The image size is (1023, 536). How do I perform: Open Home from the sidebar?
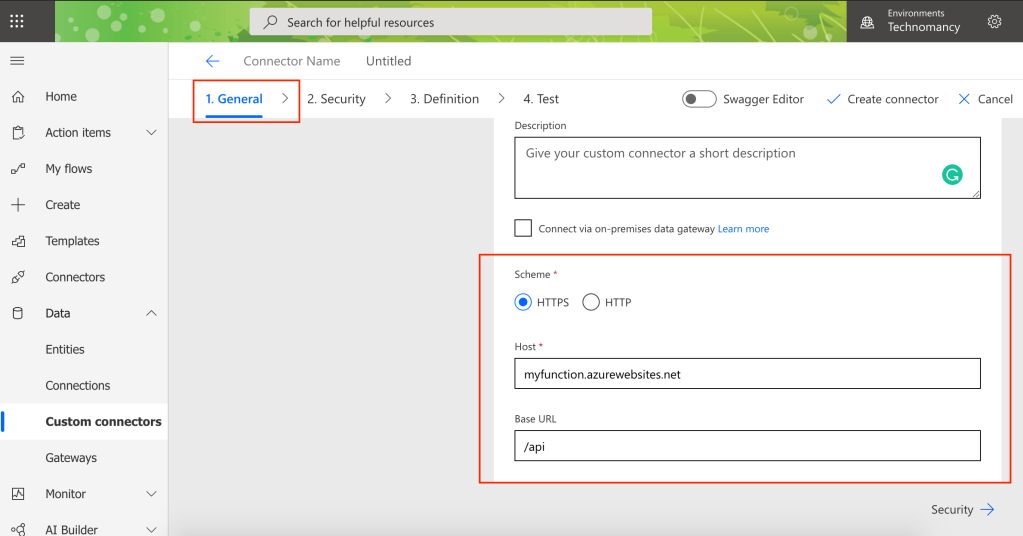(61, 97)
